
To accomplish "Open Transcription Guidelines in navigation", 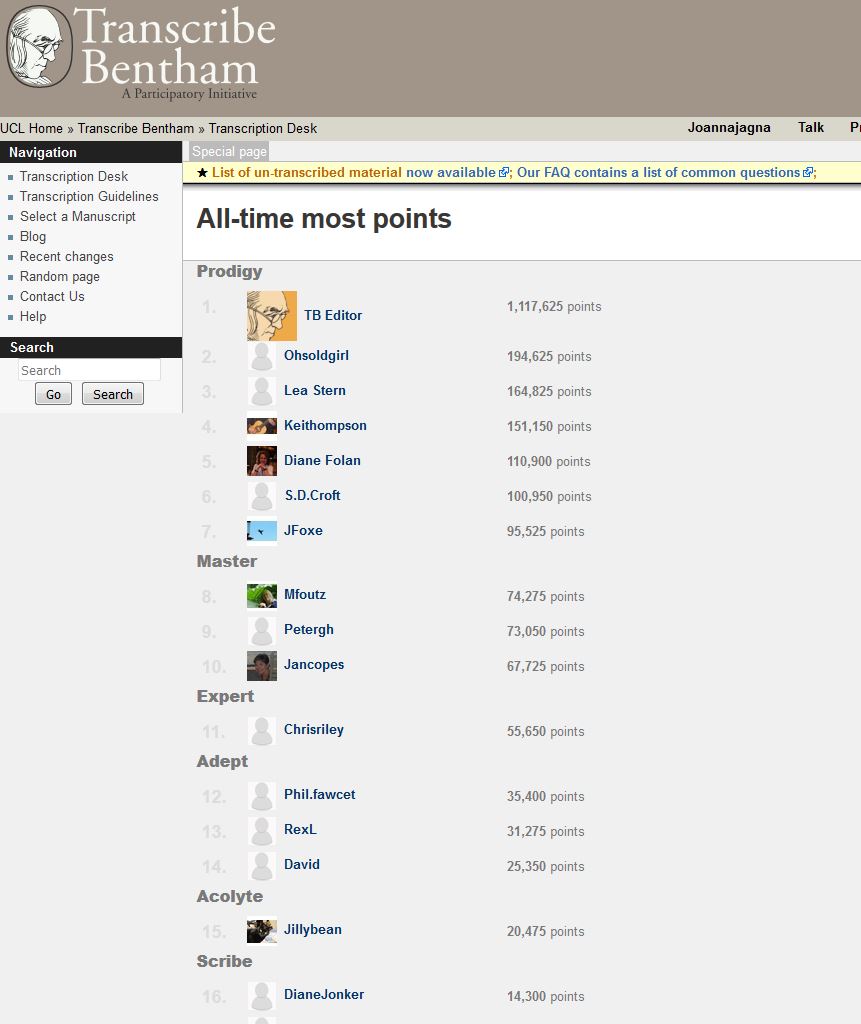I will tap(89, 196).
